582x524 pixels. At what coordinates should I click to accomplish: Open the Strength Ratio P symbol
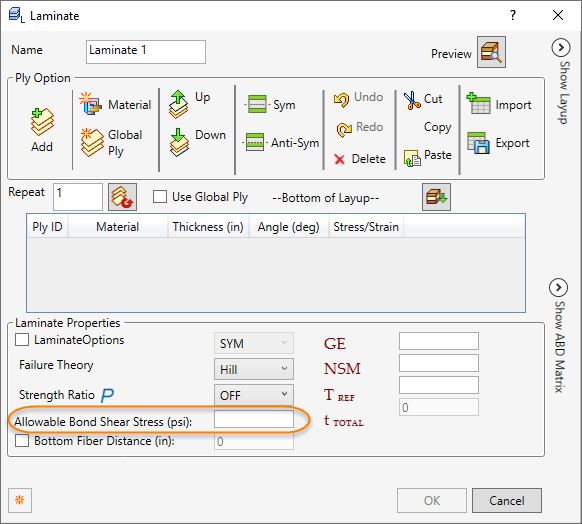107,394
